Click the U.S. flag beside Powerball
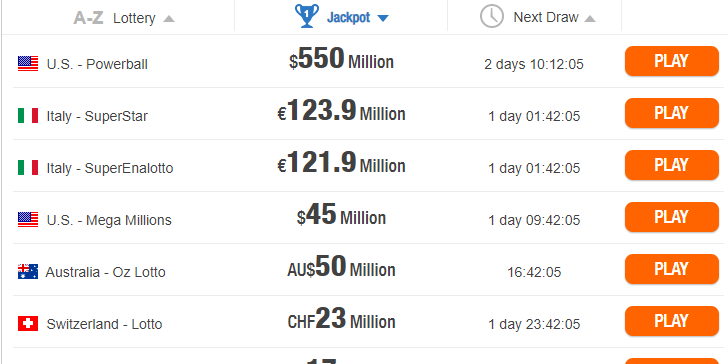 click(x=28, y=64)
